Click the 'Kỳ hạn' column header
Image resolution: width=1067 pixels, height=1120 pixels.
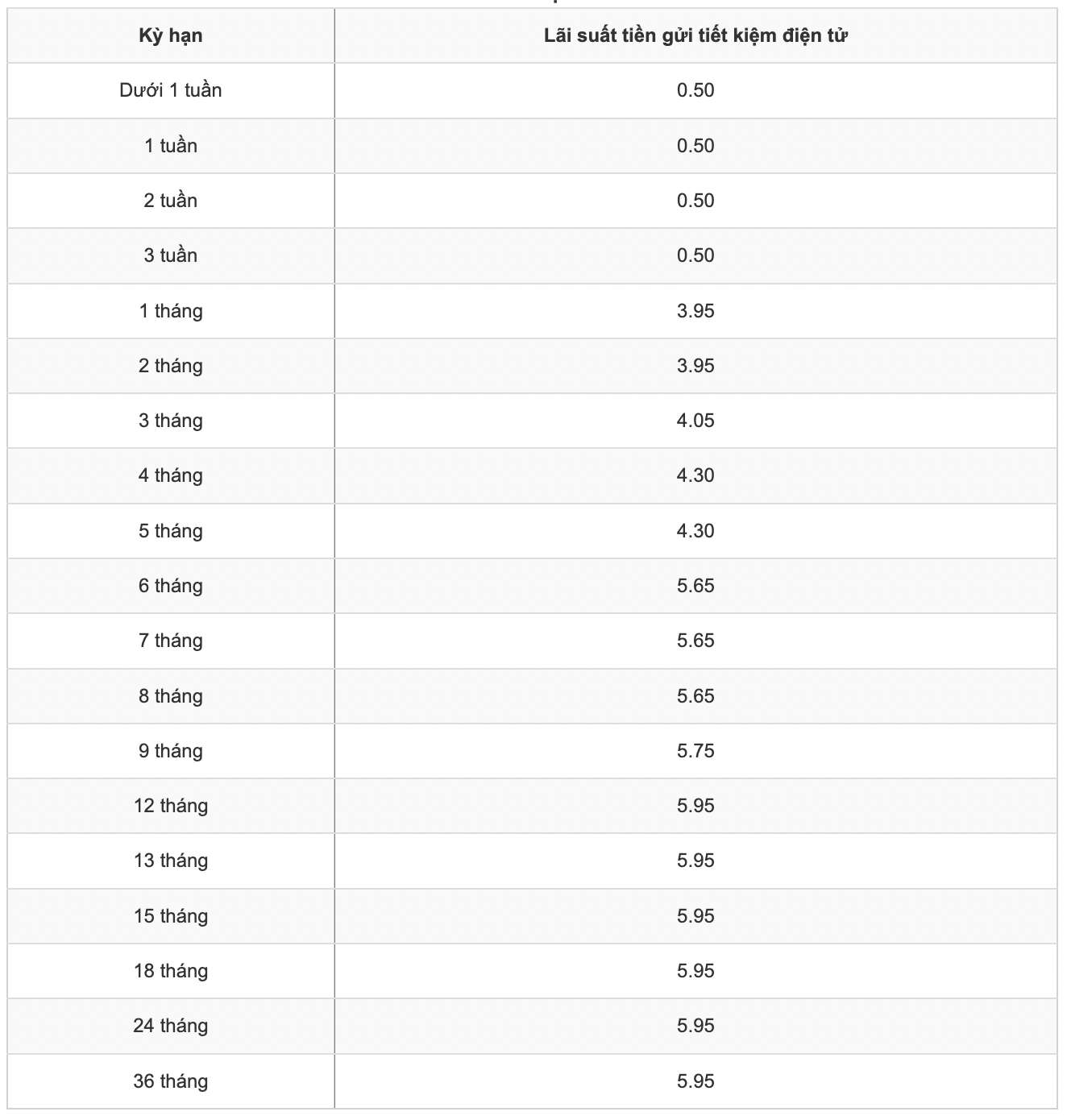pyautogui.click(x=171, y=35)
